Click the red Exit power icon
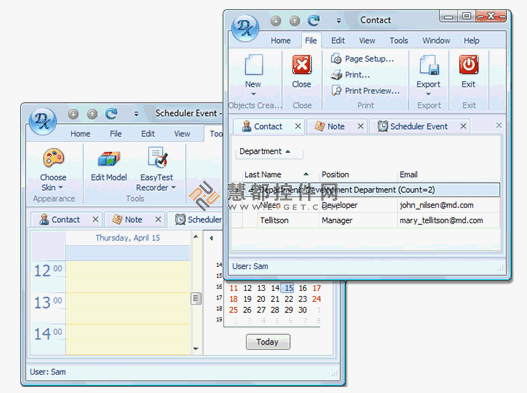This screenshot has height=393, width=527. pyautogui.click(x=469, y=65)
